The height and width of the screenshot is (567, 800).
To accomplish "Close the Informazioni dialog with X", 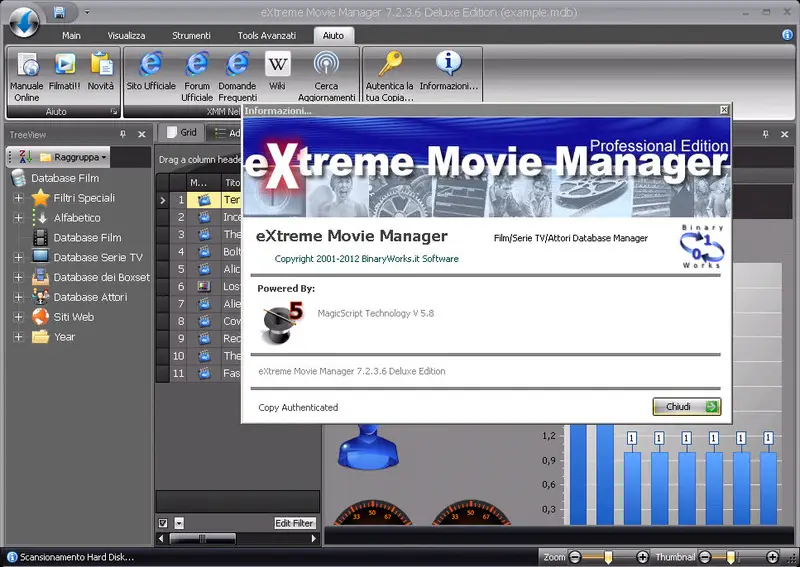I will pyautogui.click(x=724, y=110).
